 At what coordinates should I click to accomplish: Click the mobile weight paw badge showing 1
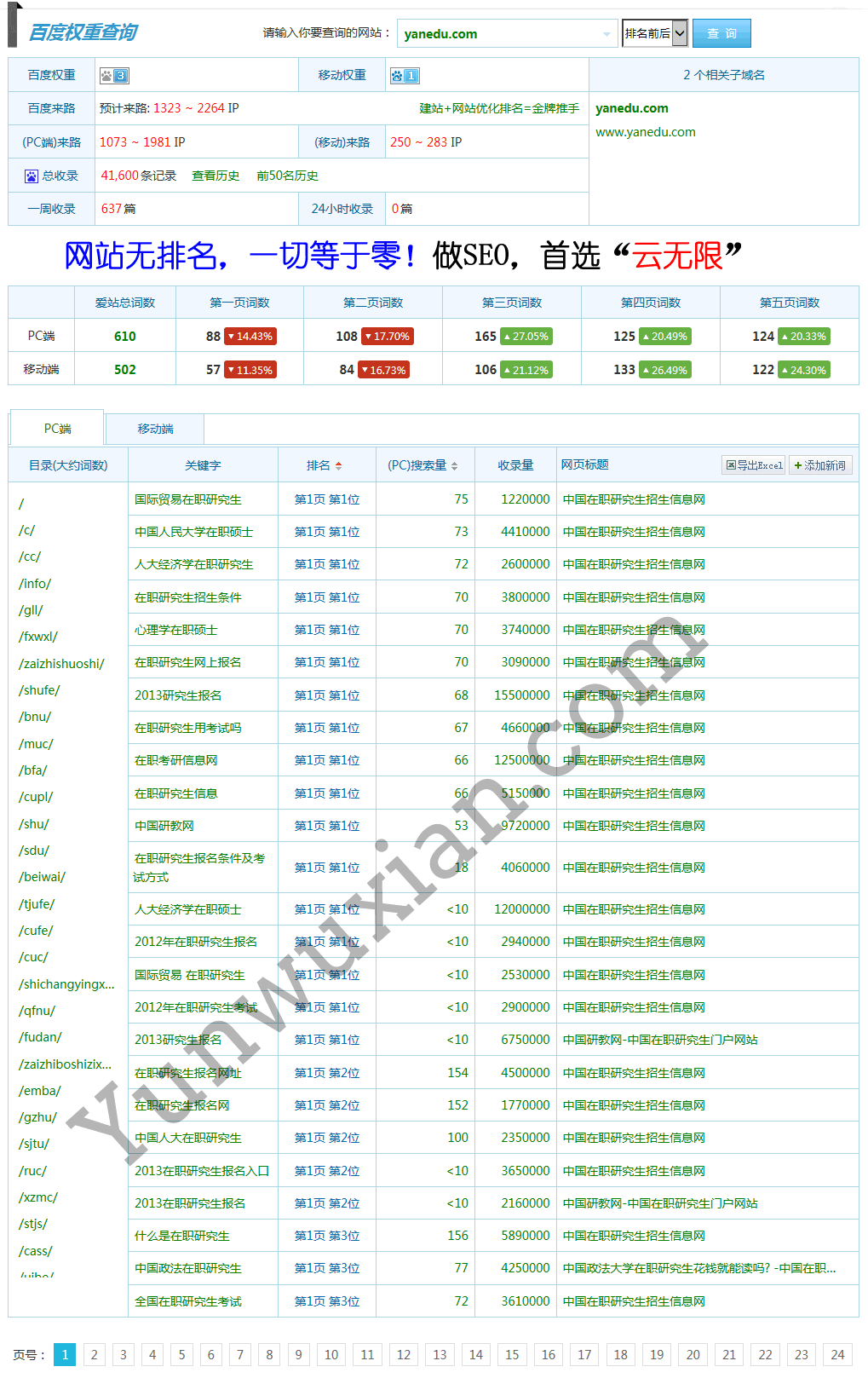coord(404,76)
